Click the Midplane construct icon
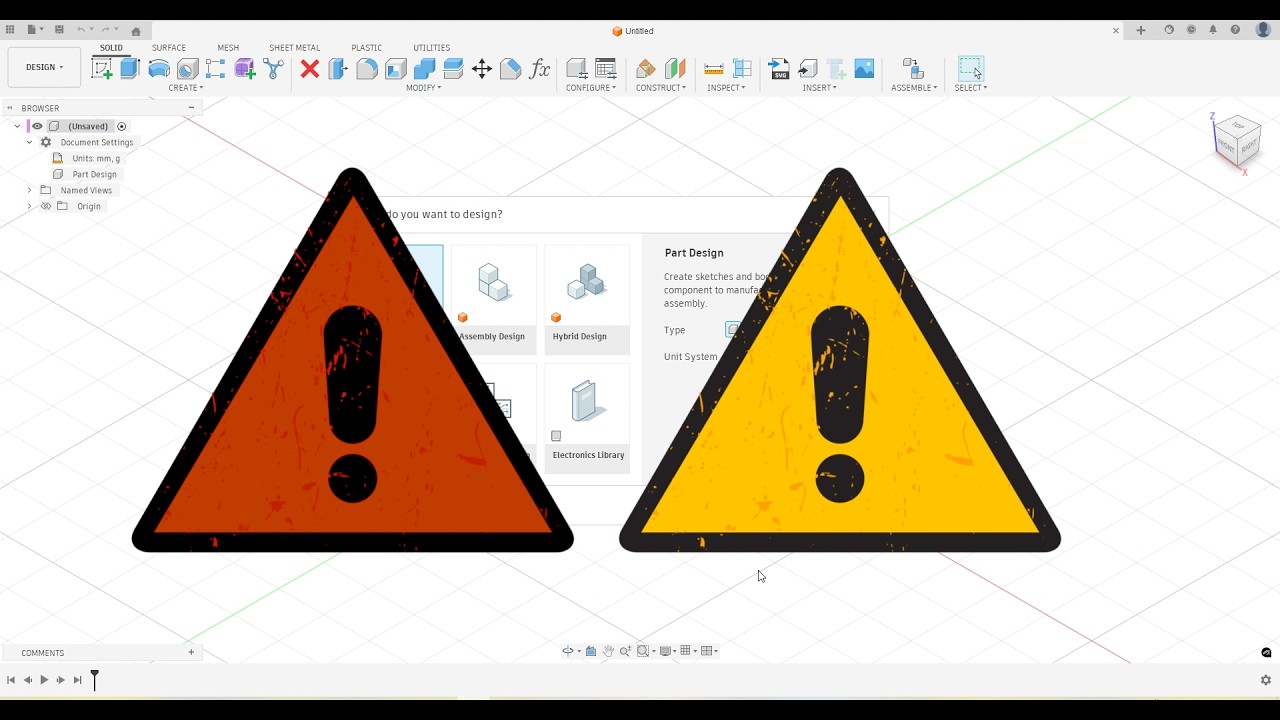This screenshot has width=1280, height=720. 675,69
